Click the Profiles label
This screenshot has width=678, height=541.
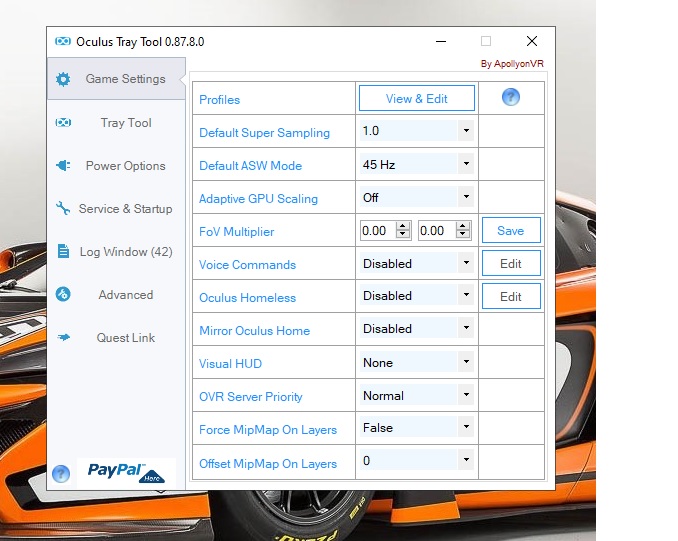tap(220, 100)
